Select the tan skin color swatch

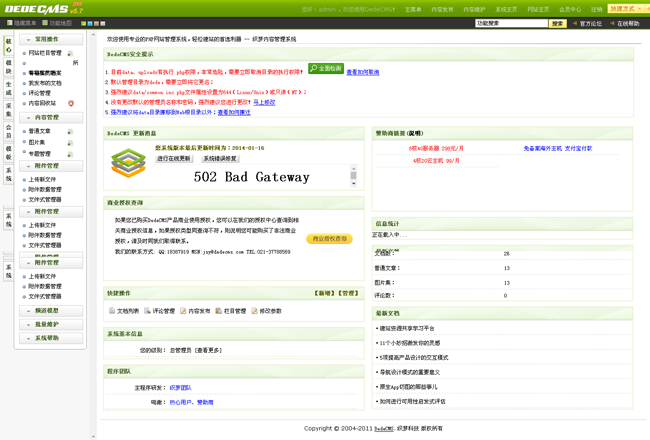[x=96, y=24]
